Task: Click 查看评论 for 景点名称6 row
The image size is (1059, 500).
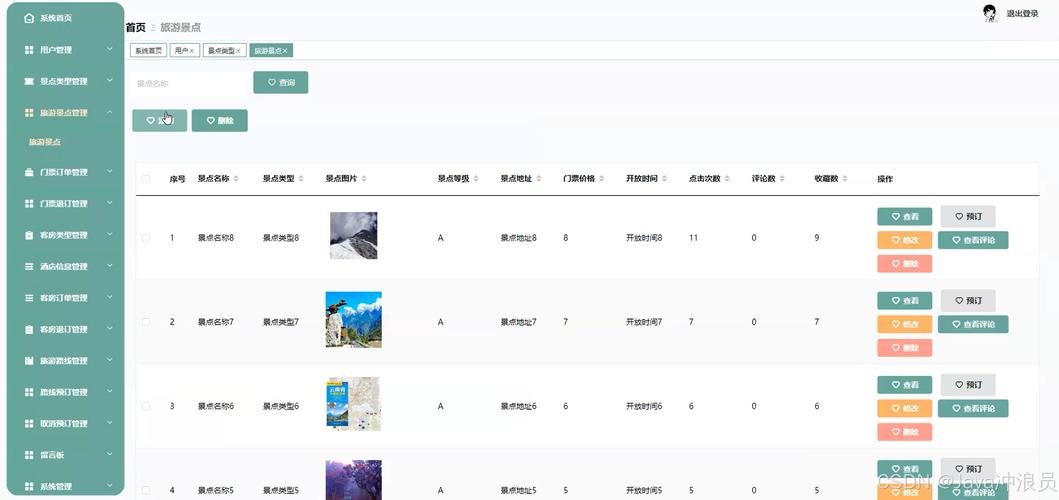Action: [973, 408]
